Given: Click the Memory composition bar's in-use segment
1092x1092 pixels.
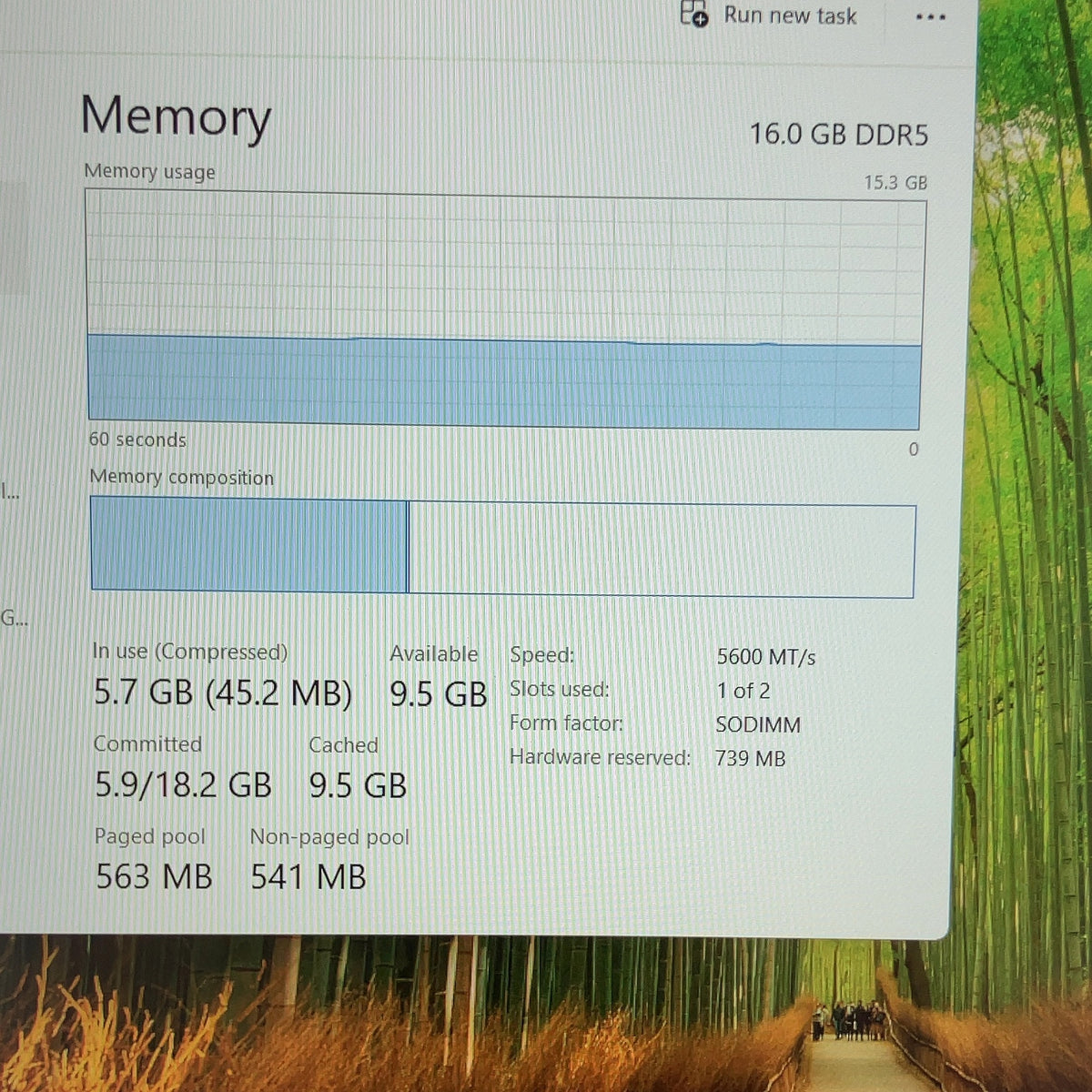Looking at the screenshot, I should click(248, 545).
